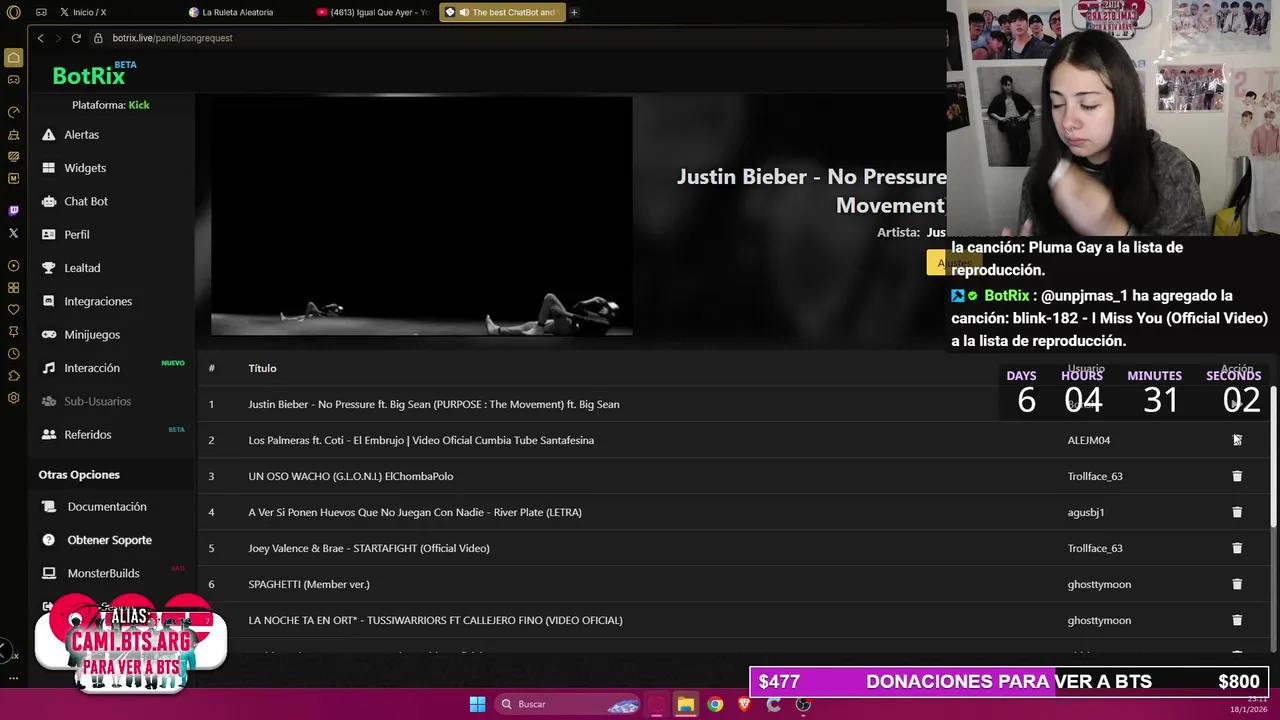This screenshot has height=720, width=1280.
Task: Select The best ChatBot tab
Action: pos(502,12)
